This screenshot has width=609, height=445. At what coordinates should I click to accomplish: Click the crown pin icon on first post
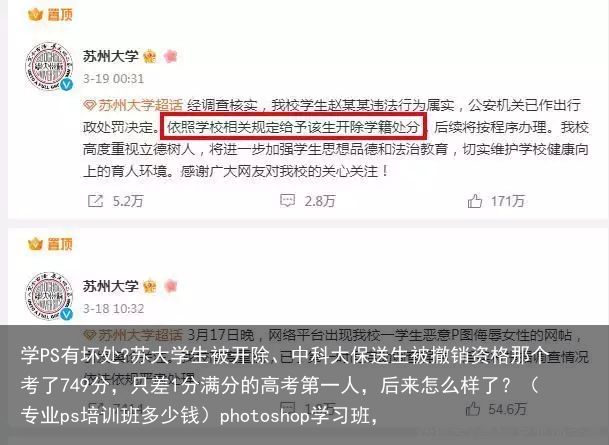pyautogui.click(x=35, y=15)
